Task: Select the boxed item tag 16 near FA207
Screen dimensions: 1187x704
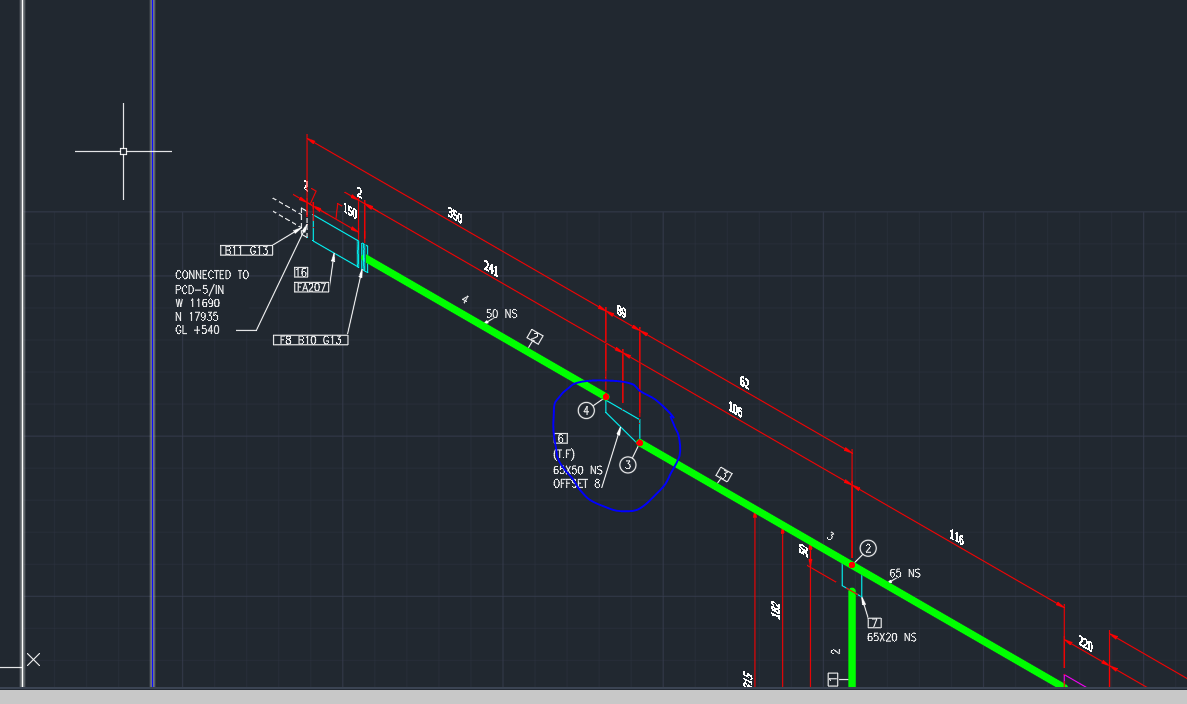Action: pyautogui.click(x=299, y=270)
